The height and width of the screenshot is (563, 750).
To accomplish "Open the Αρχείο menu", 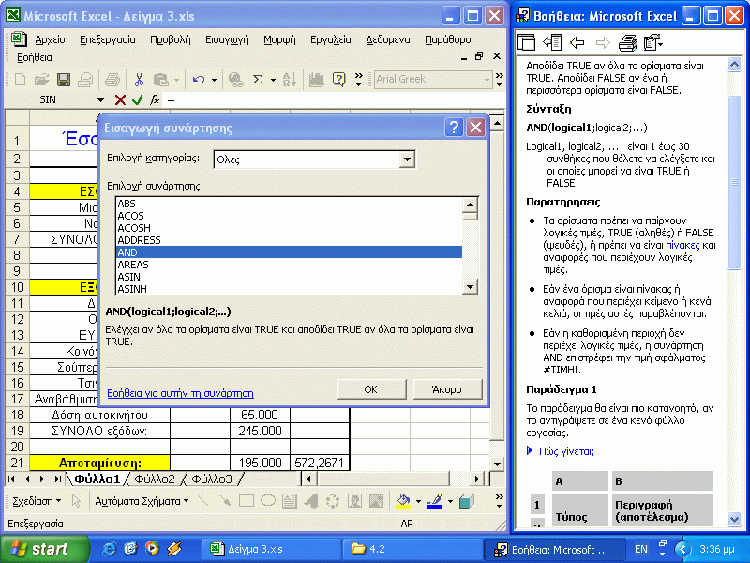I will point(50,40).
